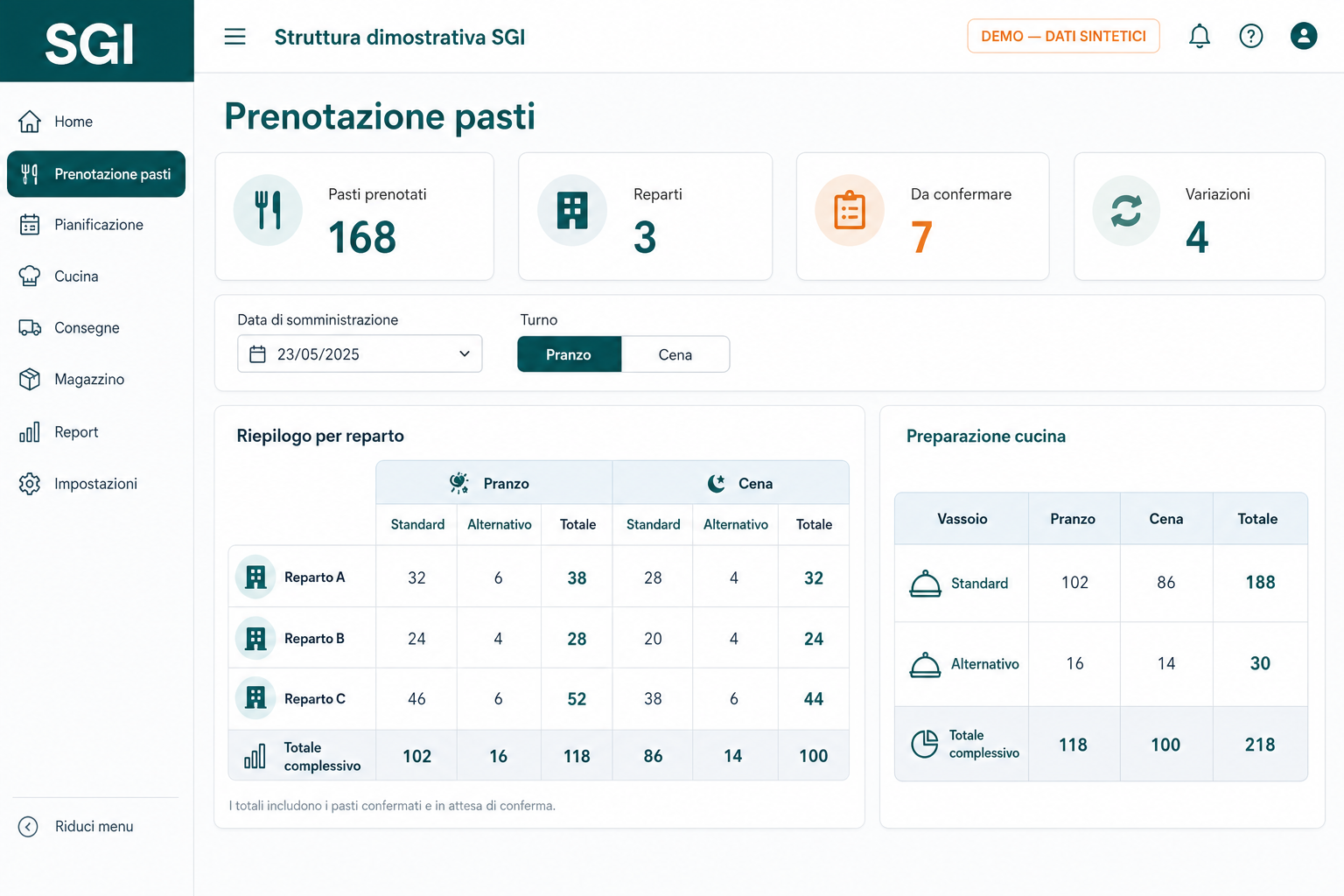Open Impostazioni in the sidebar
Image resolution: width=1344 pixels, height=896 pixels.
96,484
